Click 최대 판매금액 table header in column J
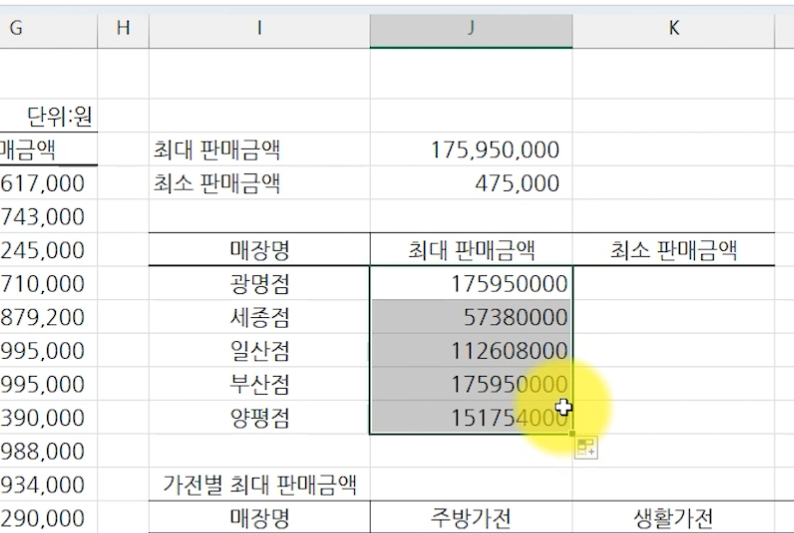This screenshot has width=794, height=533. point(471,250)
